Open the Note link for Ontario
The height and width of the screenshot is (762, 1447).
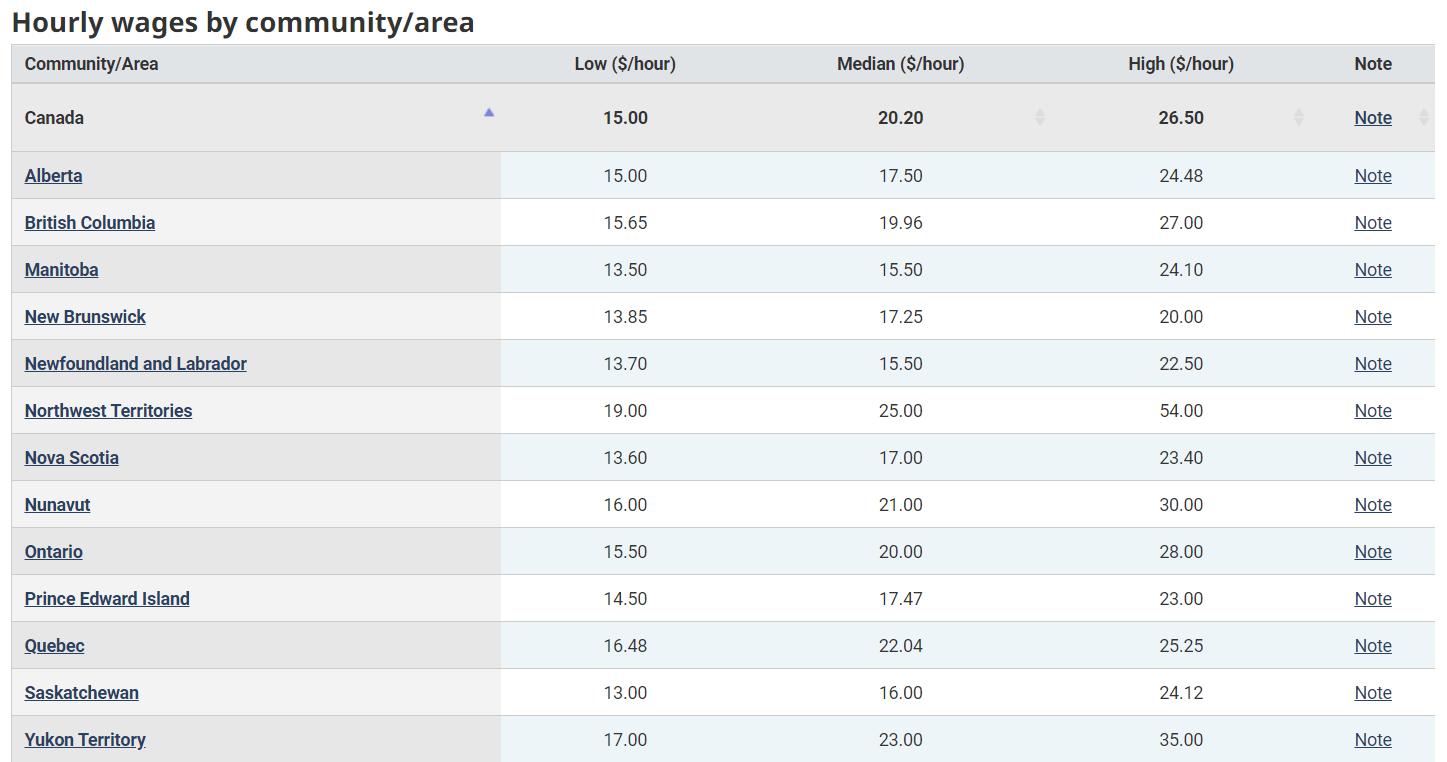click(x=1373, y=551)
